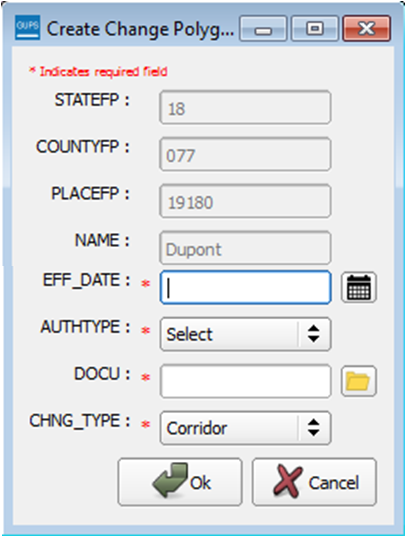Image resolution: width=406 pixels, height=537 pixels.
Task: Select the COUNTYFP field showing 077
Action: pyautogui.click(x=245, y=154)
